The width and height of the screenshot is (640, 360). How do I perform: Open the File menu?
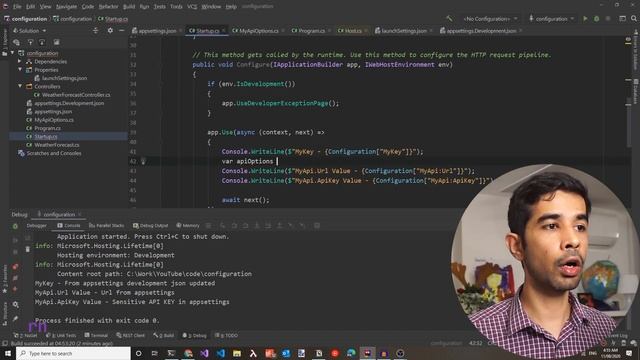pos(17,7)
